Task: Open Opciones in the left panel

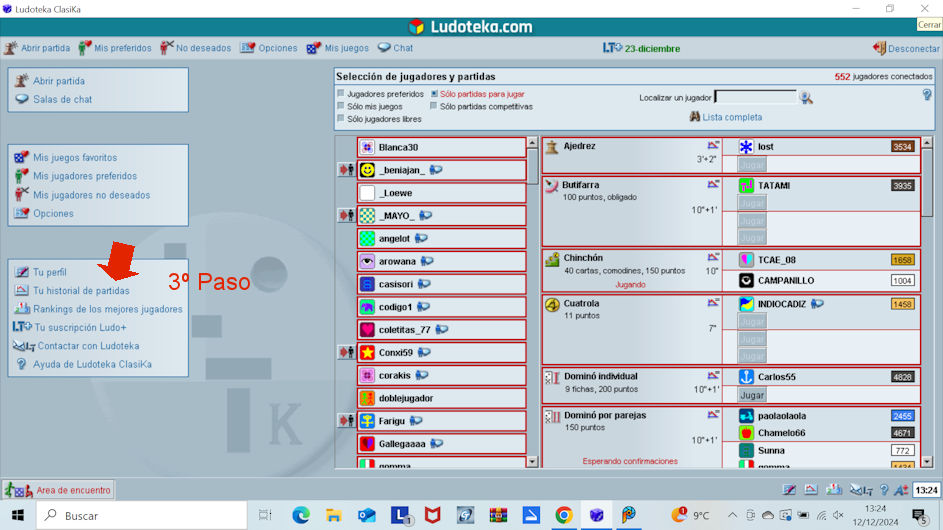Action: (x=44, y=214)
